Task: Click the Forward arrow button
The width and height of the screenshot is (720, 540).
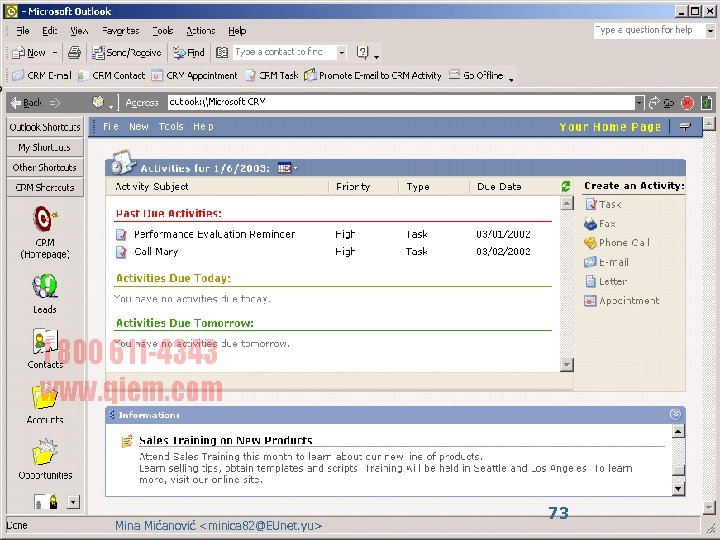Action: tap(55, 103)
